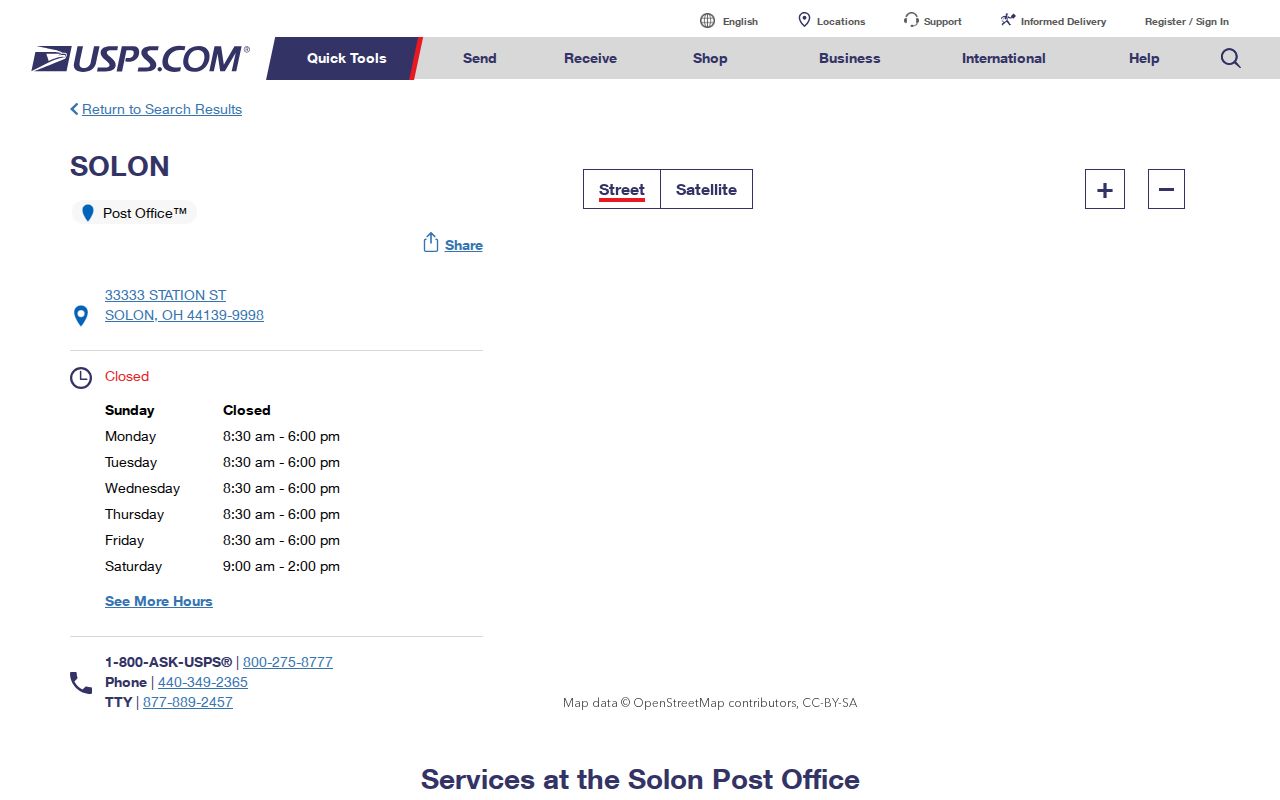1280x800 pixels.
Task: Click the English language link
Action: click(740, 21)
